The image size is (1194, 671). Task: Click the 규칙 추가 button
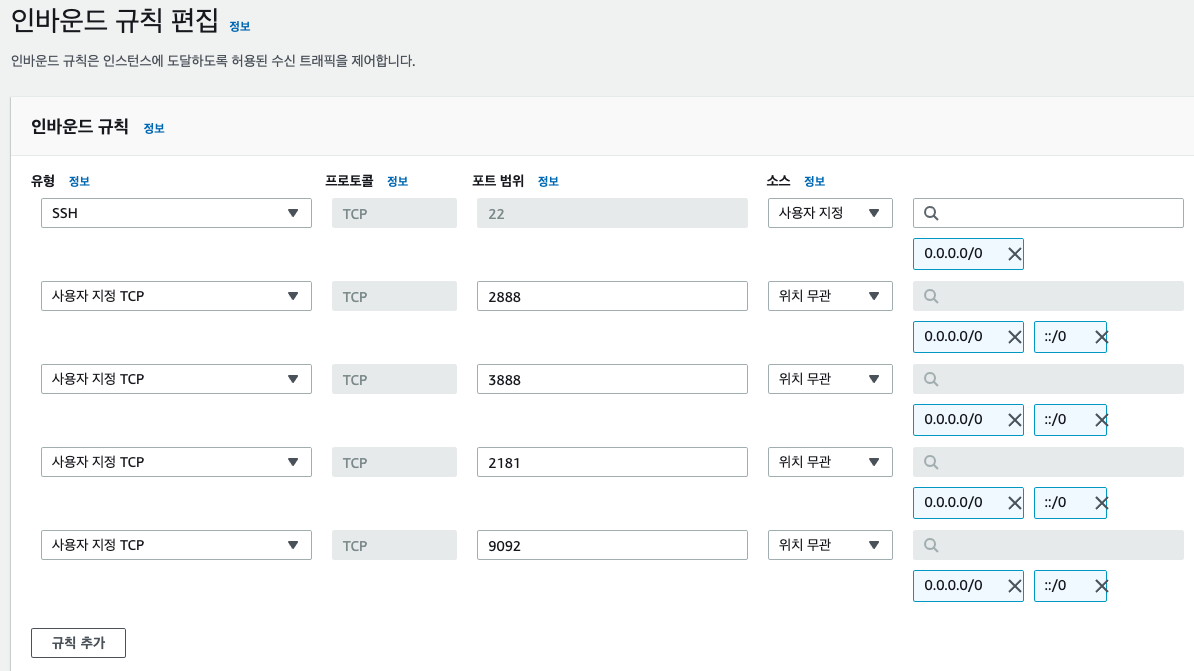[x=78, y=643]
